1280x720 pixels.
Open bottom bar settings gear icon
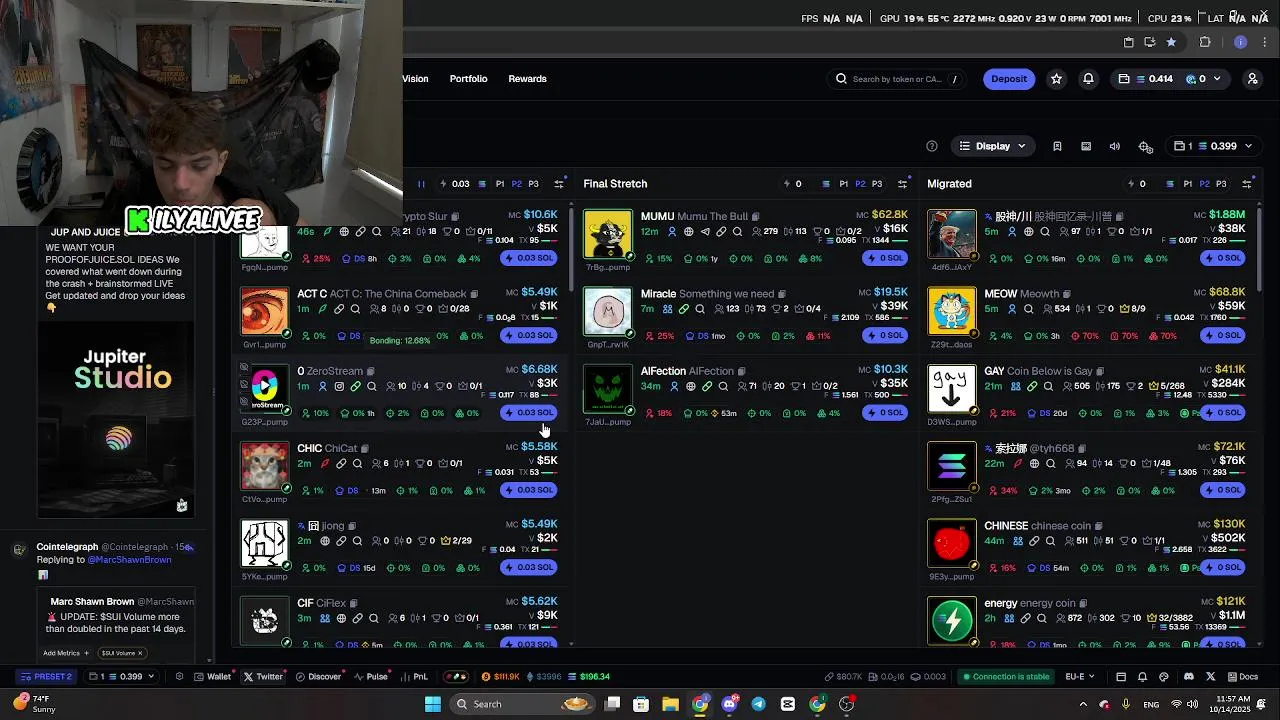click(179, 676)
